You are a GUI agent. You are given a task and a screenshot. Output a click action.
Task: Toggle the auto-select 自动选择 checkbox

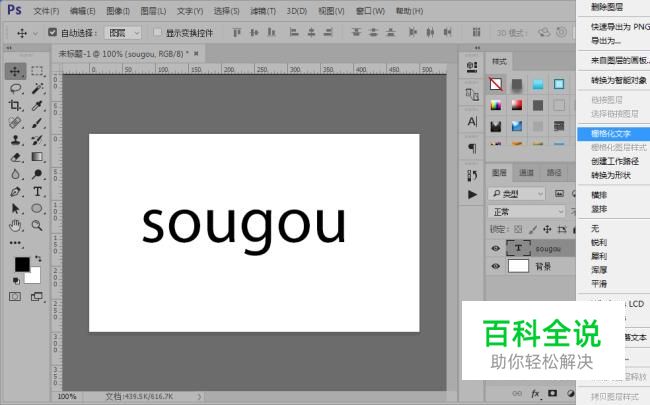[x=52, y=32]
